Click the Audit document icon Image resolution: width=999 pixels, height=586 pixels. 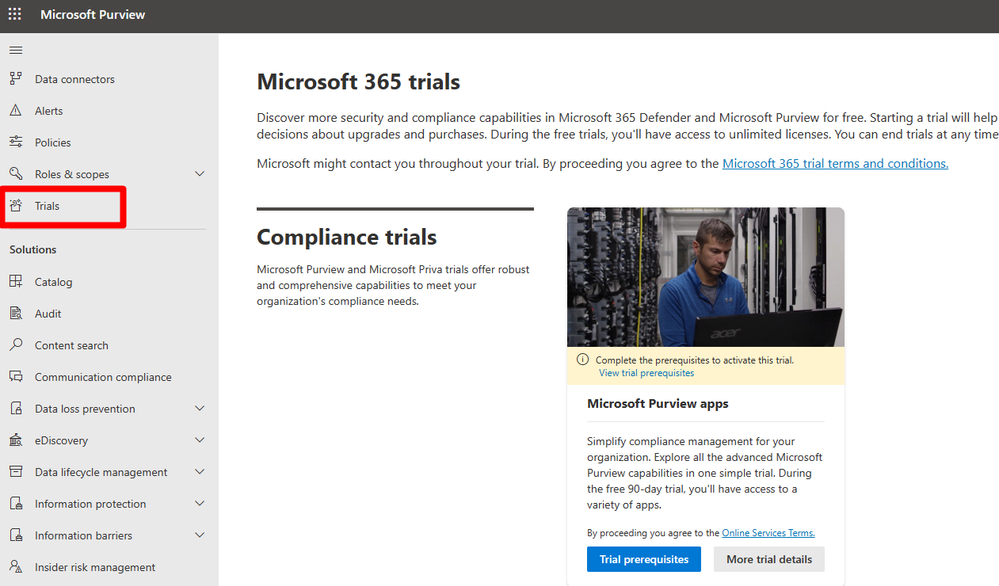(x=16, y=313)
